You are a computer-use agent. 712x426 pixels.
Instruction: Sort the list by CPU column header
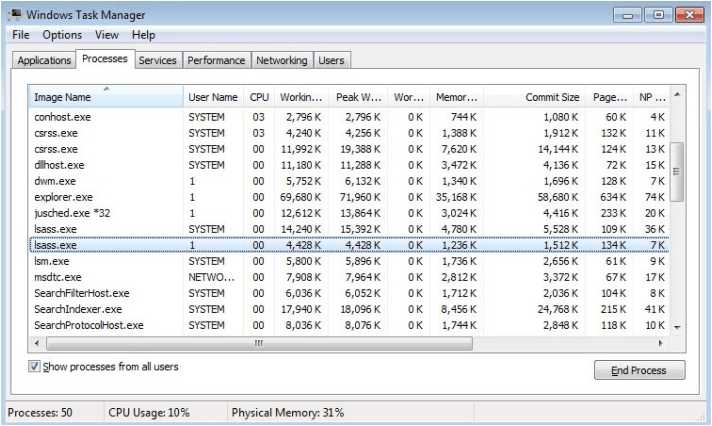[x=259, y=97]
